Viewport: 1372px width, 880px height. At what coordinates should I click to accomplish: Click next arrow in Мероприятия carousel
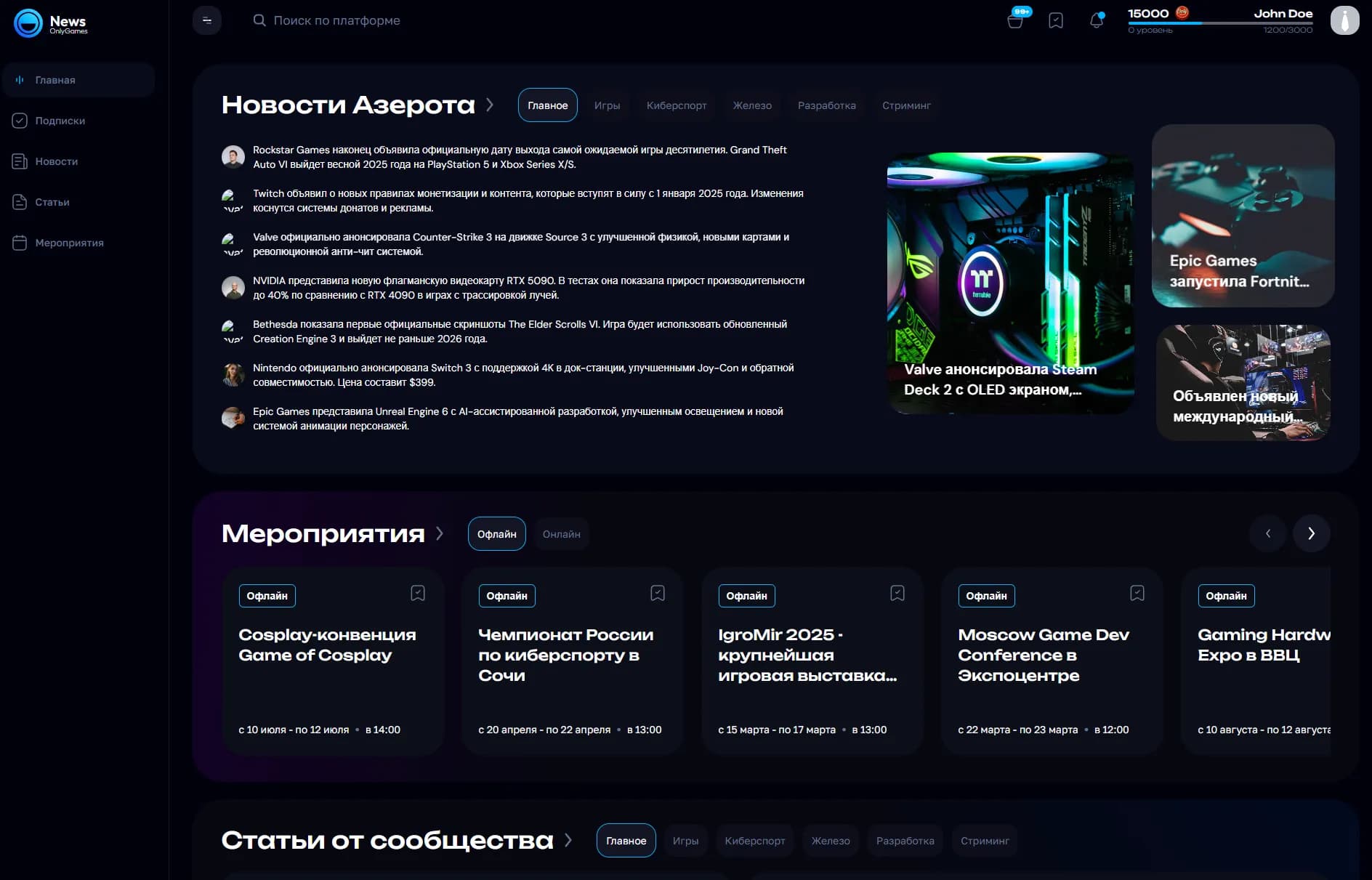pos(1311,533)
